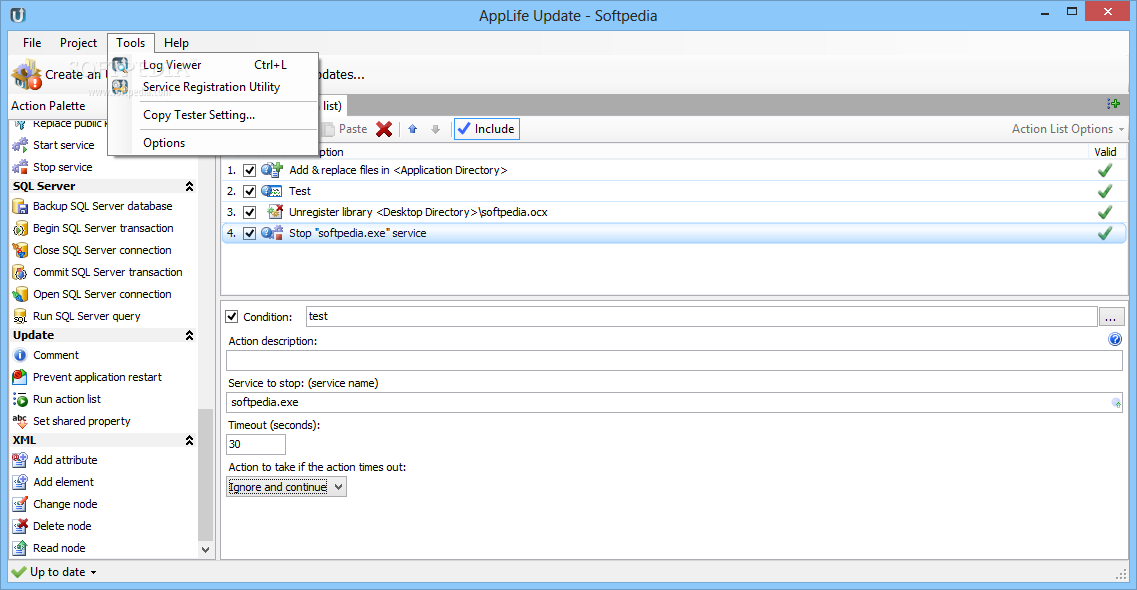Toggle the Include checked button
Screen dimensions: 1137x590
coord(487,129)
